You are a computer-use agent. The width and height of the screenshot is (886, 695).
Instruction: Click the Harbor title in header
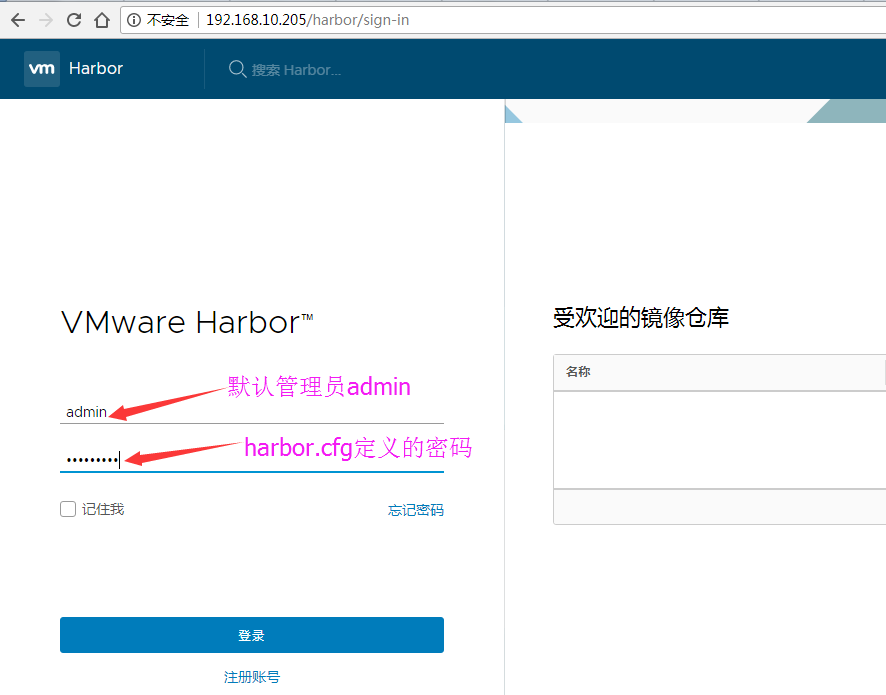point(95,68)
